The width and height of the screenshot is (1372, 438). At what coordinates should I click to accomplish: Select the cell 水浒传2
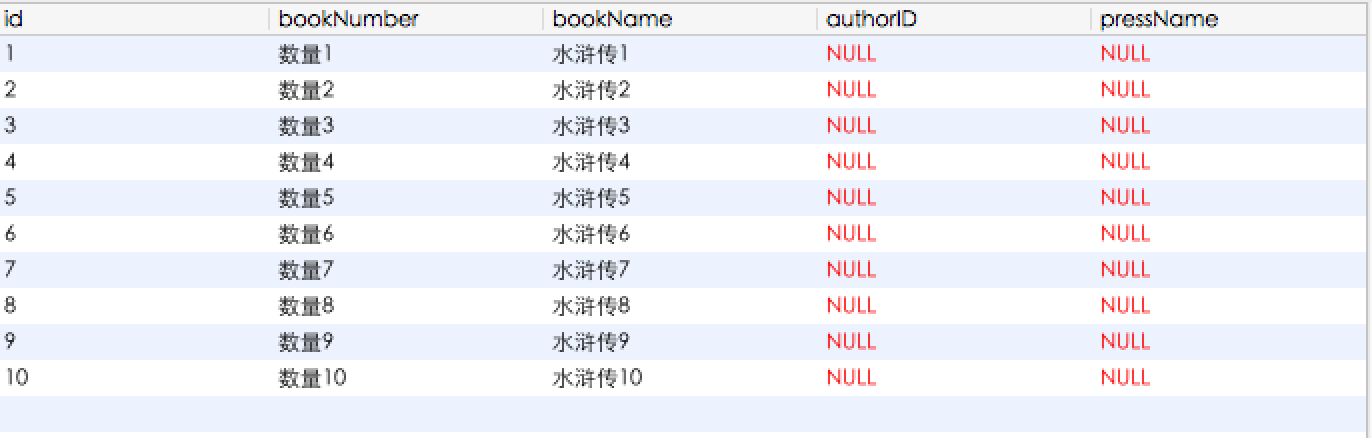(681, 90)
